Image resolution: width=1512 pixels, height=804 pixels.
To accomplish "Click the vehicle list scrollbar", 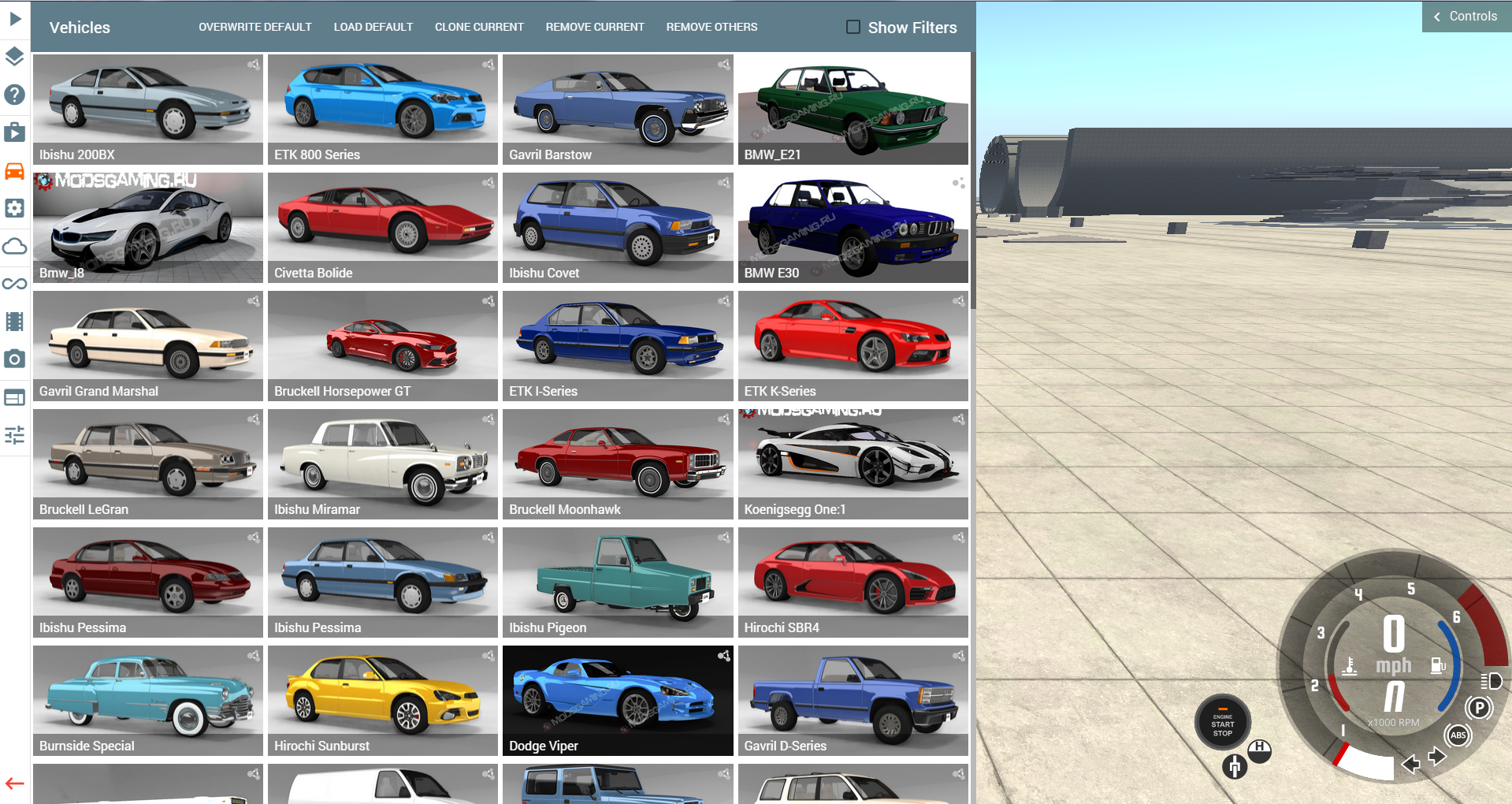I will click(973, 181).
